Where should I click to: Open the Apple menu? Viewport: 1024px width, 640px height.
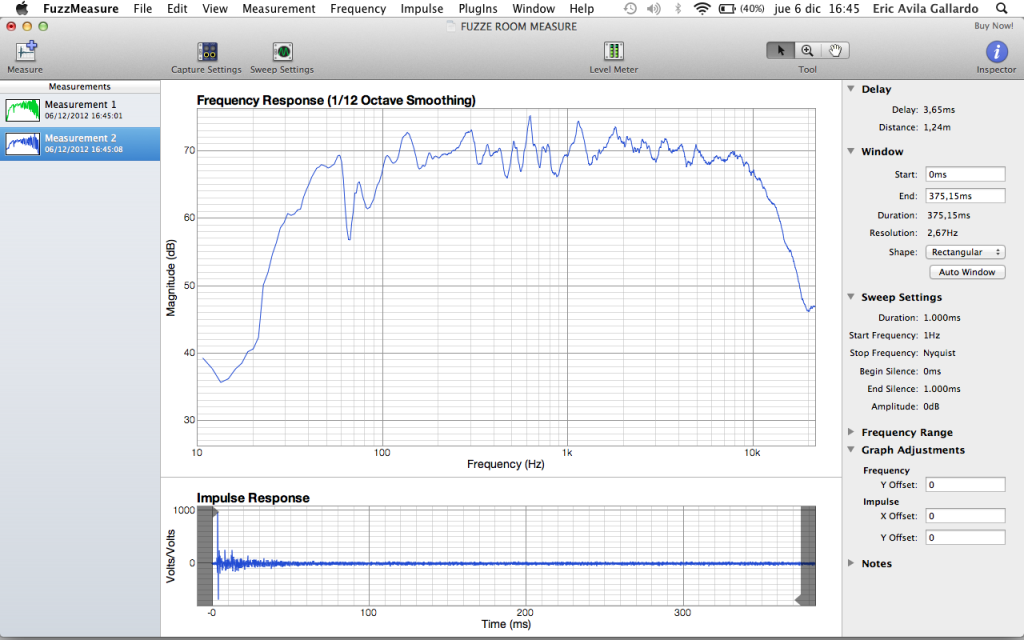click(x=22, y=8)
